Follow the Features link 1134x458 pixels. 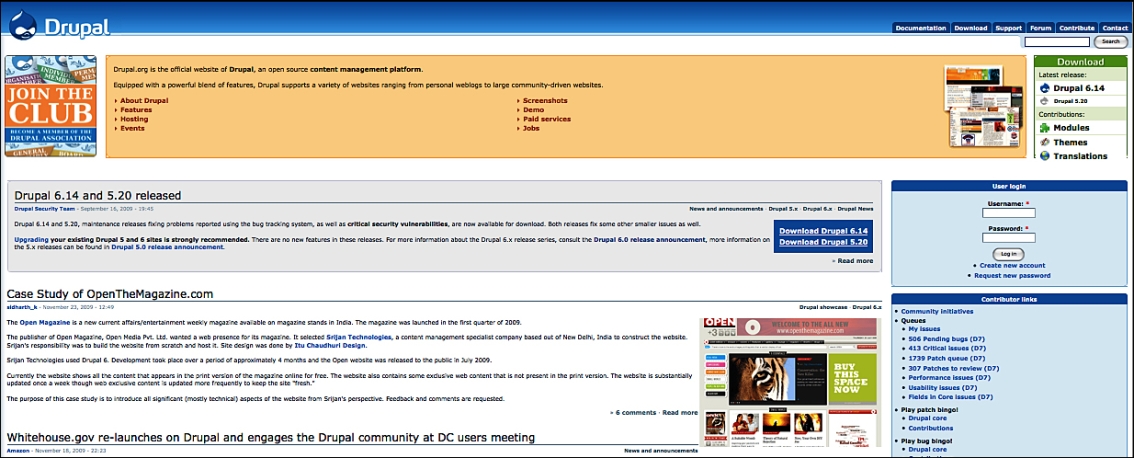[136, 110]
